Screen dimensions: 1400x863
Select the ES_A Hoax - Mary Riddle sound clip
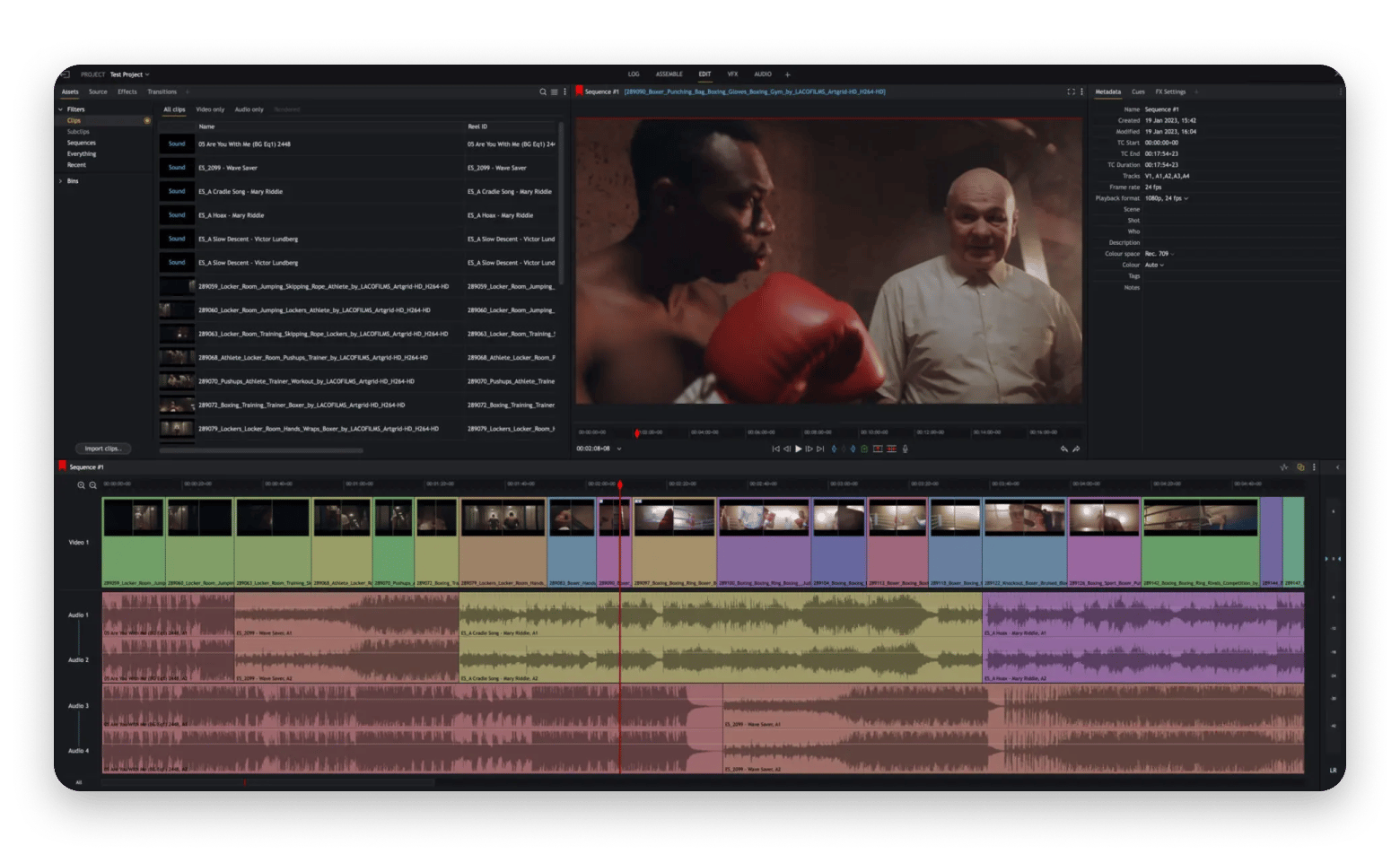click(x=232, y=214)
